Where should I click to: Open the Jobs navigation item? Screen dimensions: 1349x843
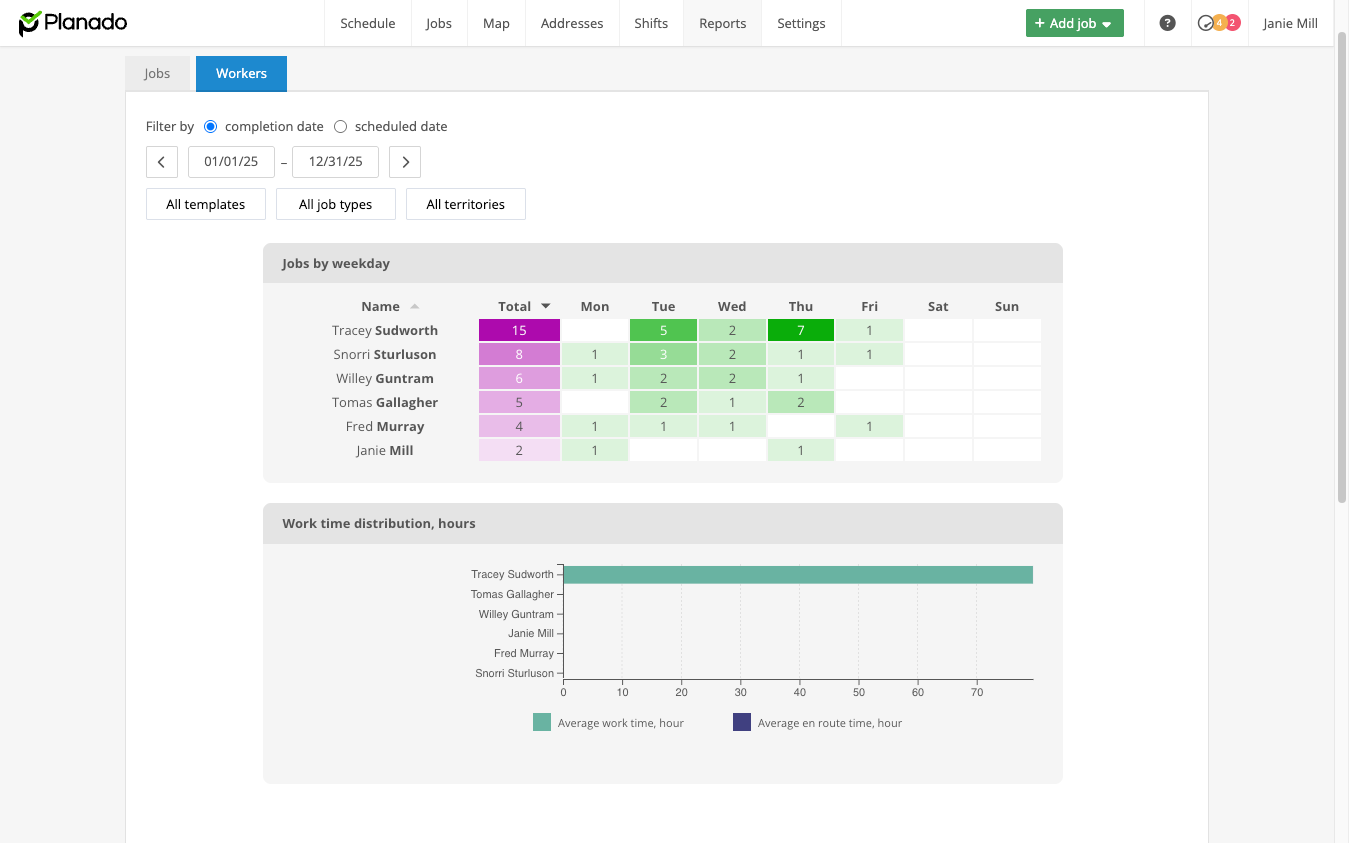pos(439,23)
